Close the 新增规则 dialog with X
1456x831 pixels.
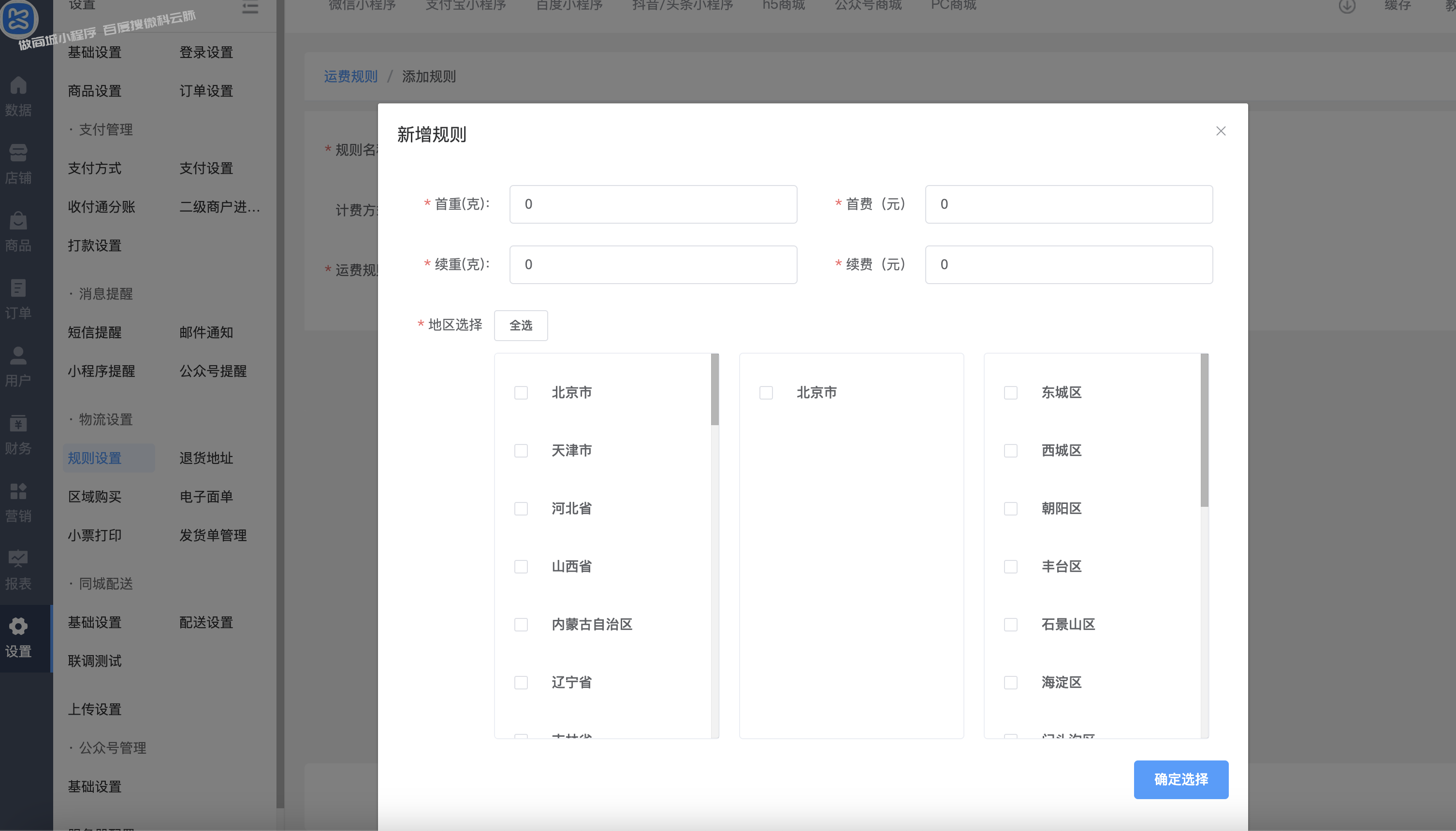click(1221, 131)
